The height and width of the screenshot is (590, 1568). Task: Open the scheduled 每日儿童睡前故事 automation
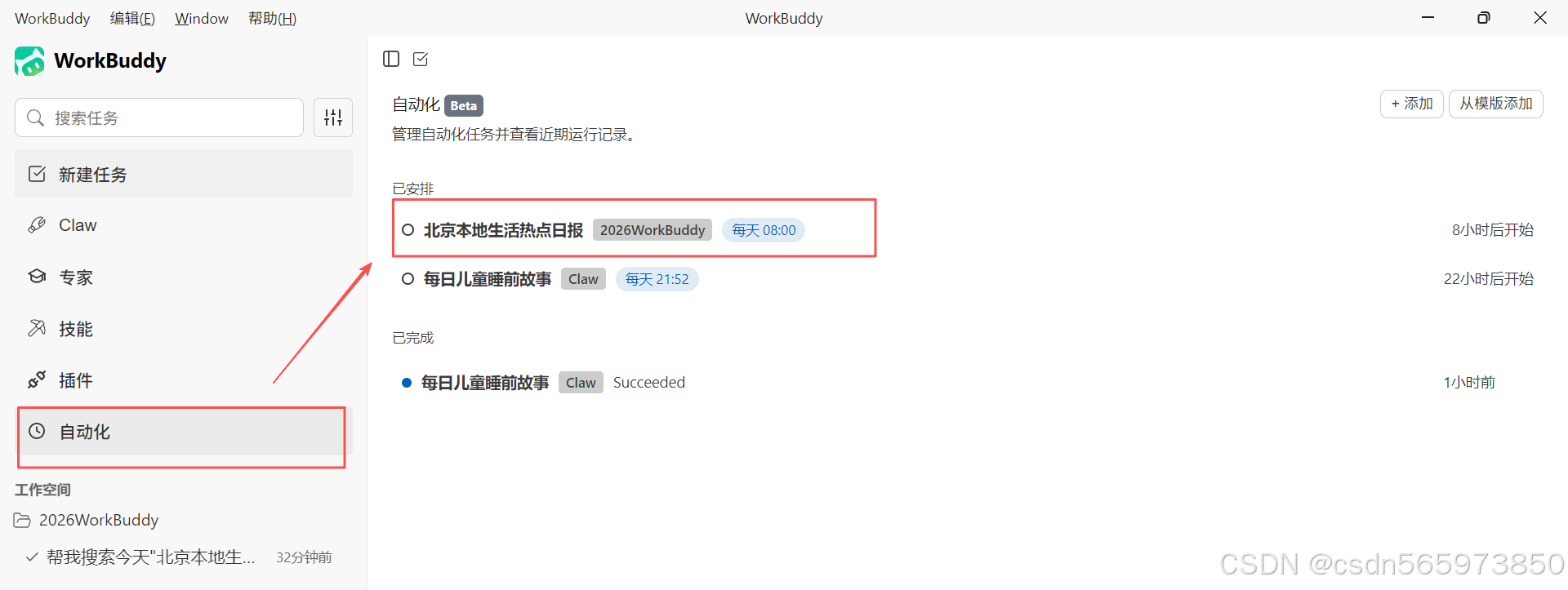(488, 279)
